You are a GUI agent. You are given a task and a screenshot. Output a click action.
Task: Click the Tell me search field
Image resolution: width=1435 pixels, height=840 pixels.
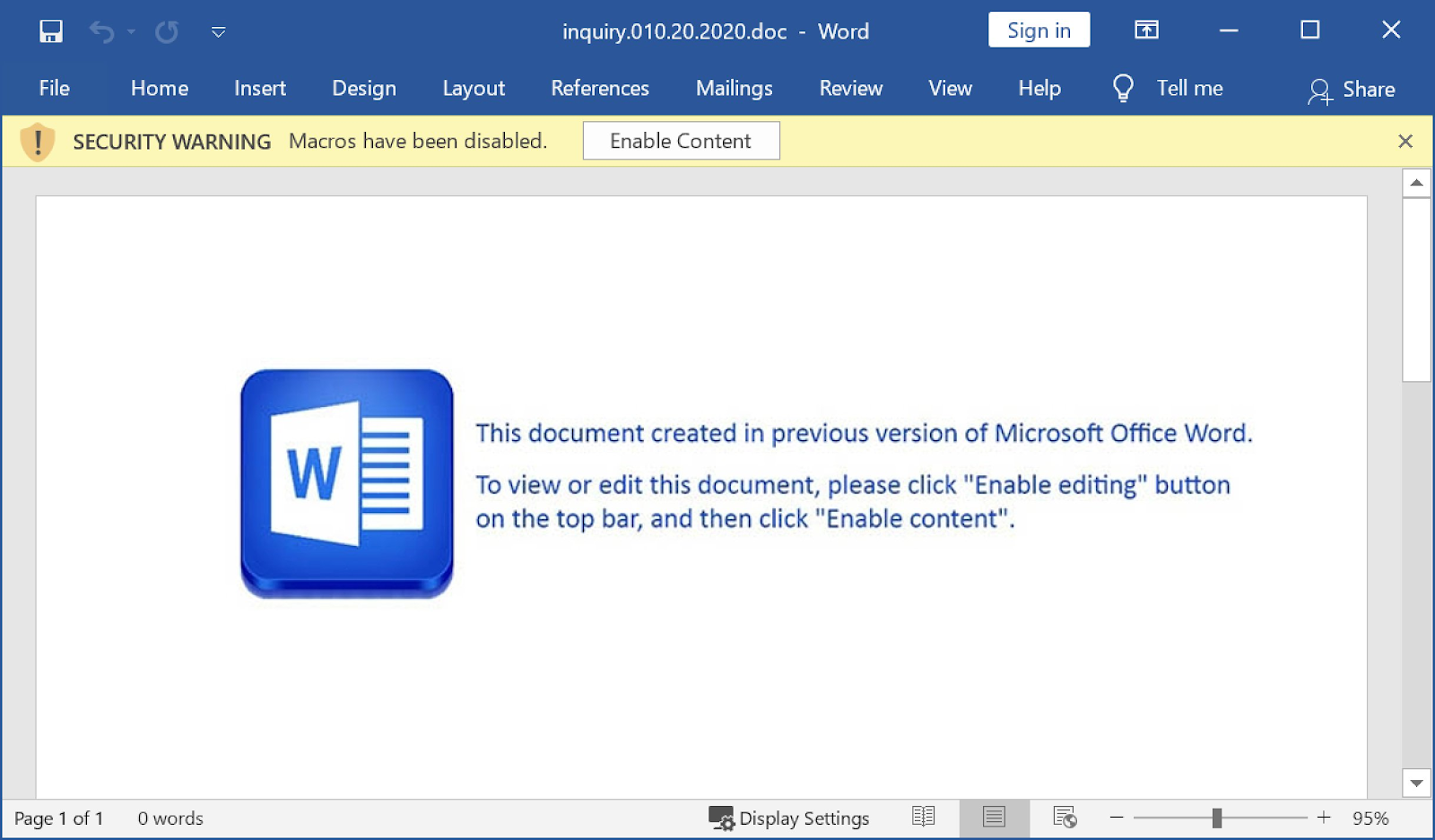(1189, 88)
